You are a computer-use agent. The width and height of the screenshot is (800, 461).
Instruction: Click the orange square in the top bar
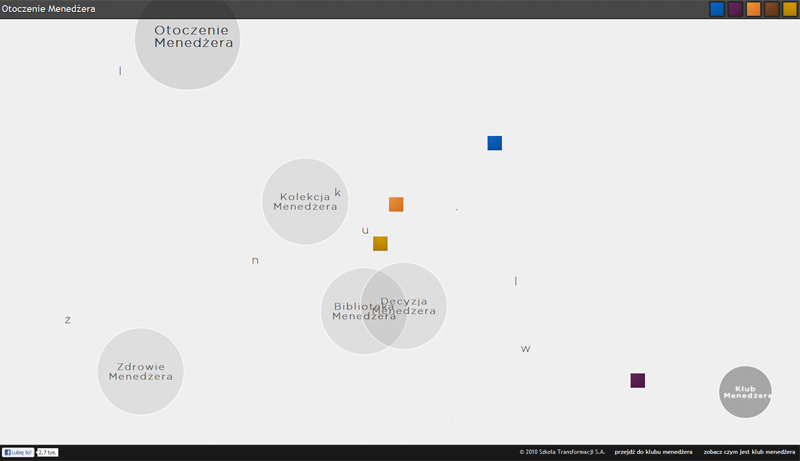[754, 9]
